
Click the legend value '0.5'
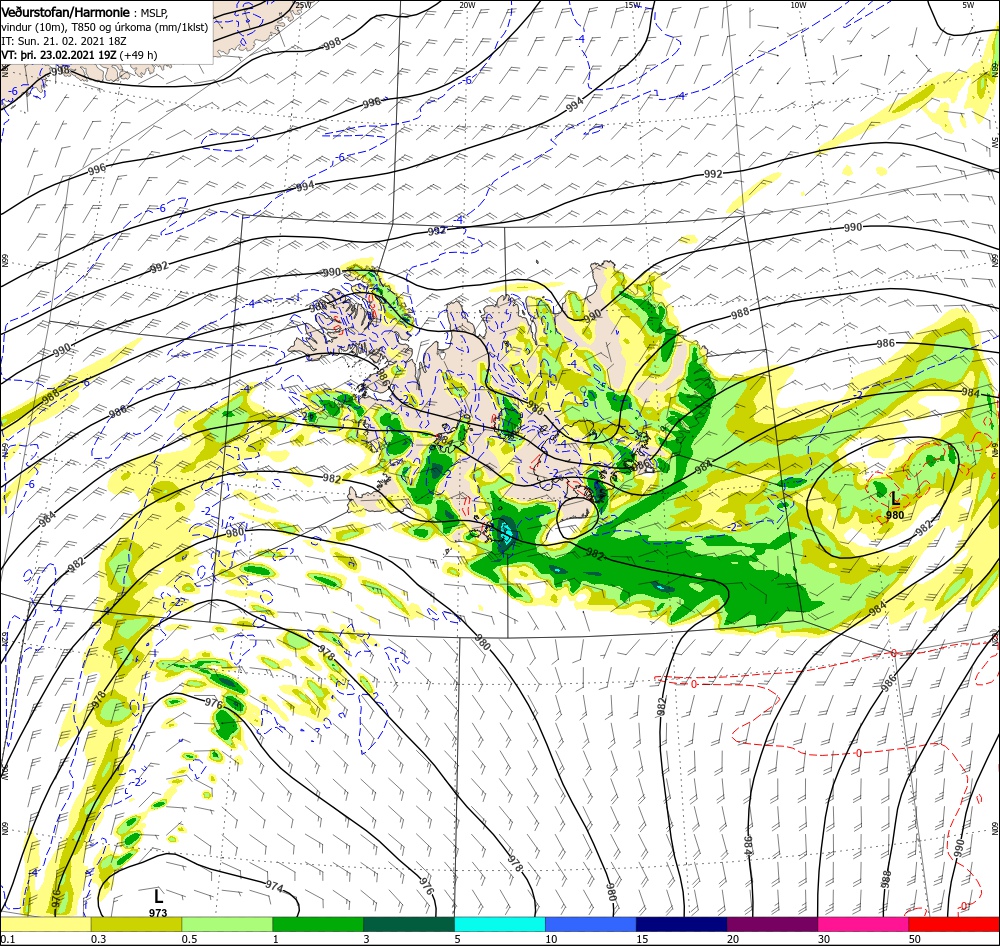click(x=189, y=939)
